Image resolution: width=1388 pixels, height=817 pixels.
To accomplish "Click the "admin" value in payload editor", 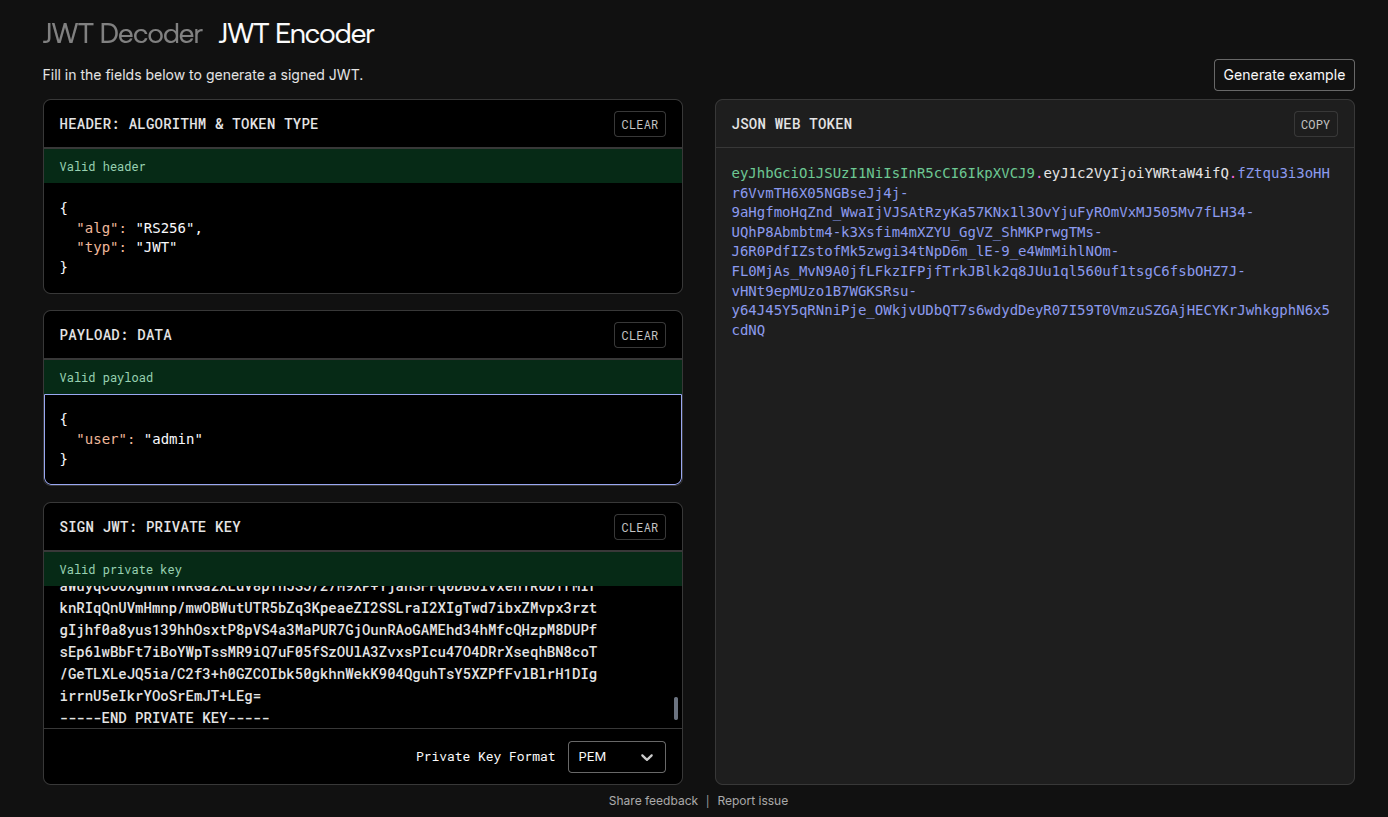I will point(173,439).
